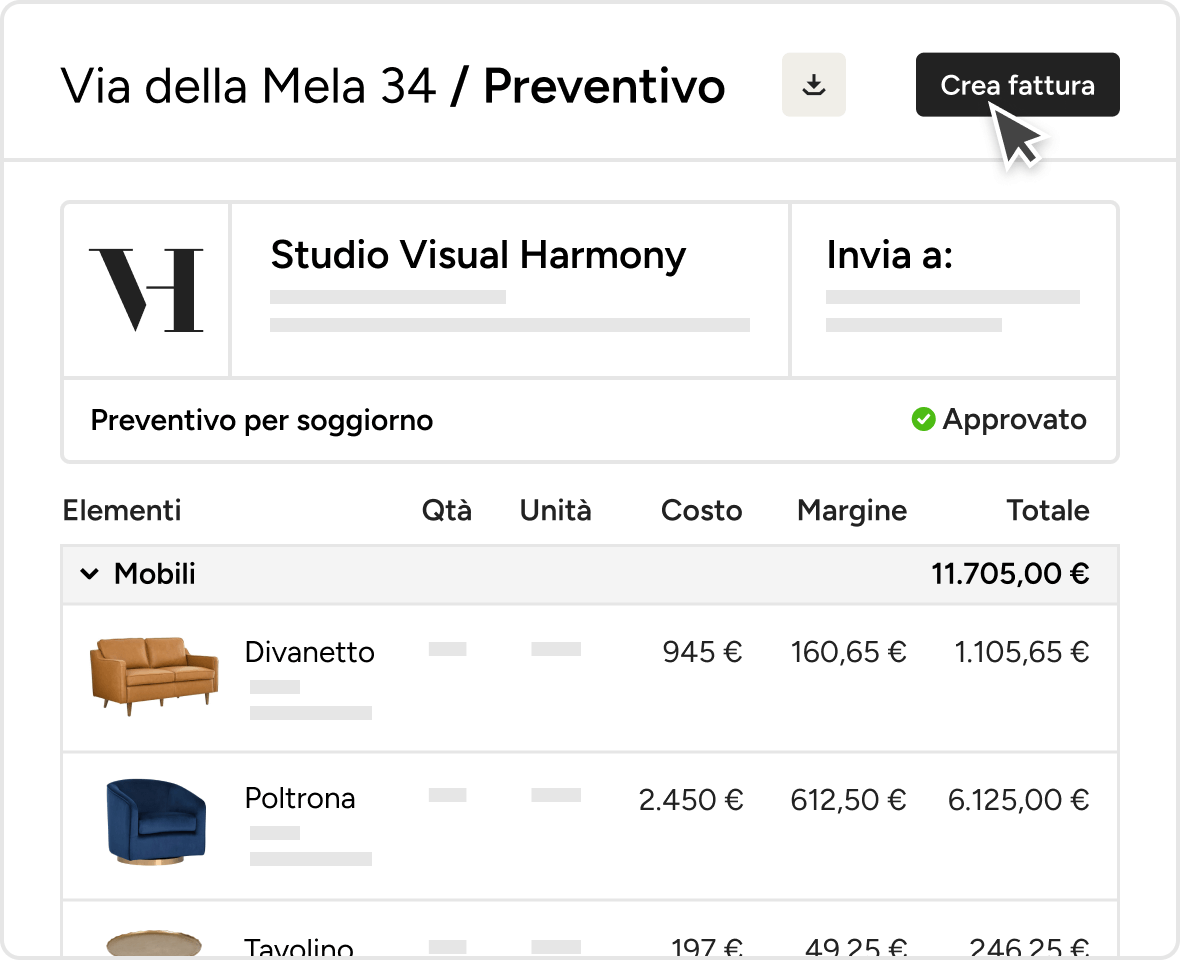Image resolution: width=1180 pixels, height=960 pixels.
Task: Click the Crea fattura button
Action: (x=1017, y=85)
